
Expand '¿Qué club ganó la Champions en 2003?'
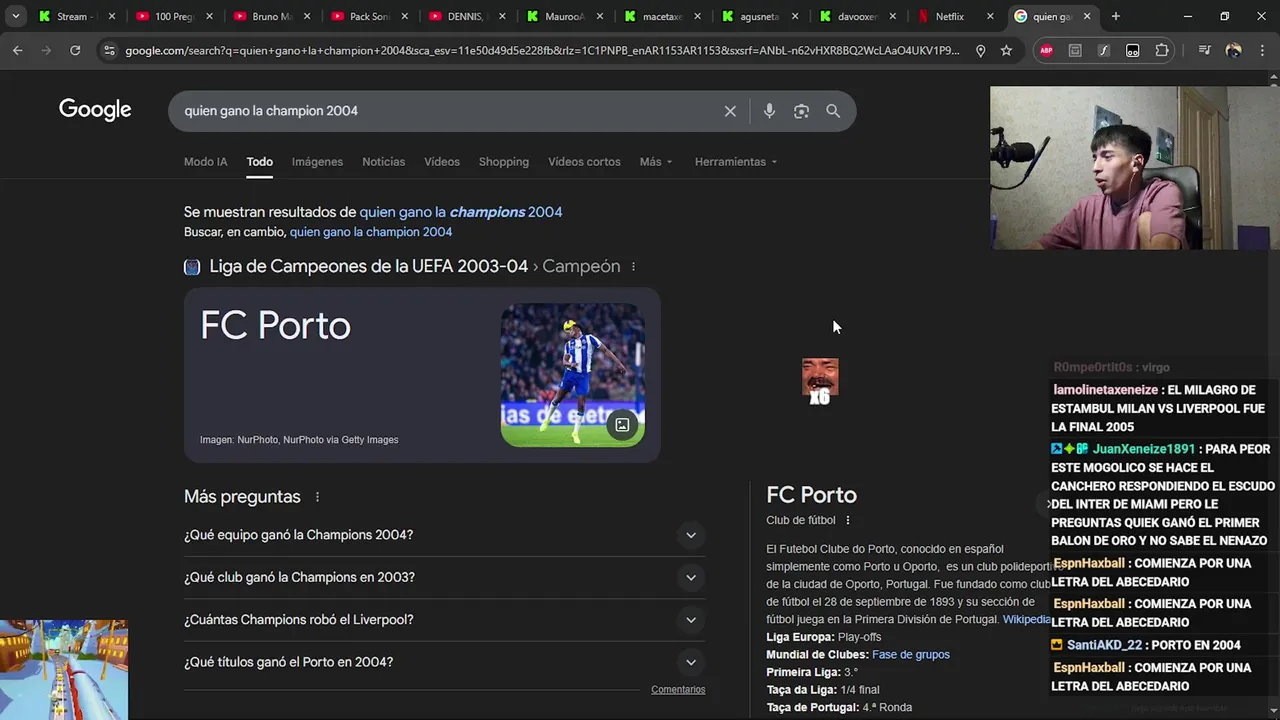[445, 577]
